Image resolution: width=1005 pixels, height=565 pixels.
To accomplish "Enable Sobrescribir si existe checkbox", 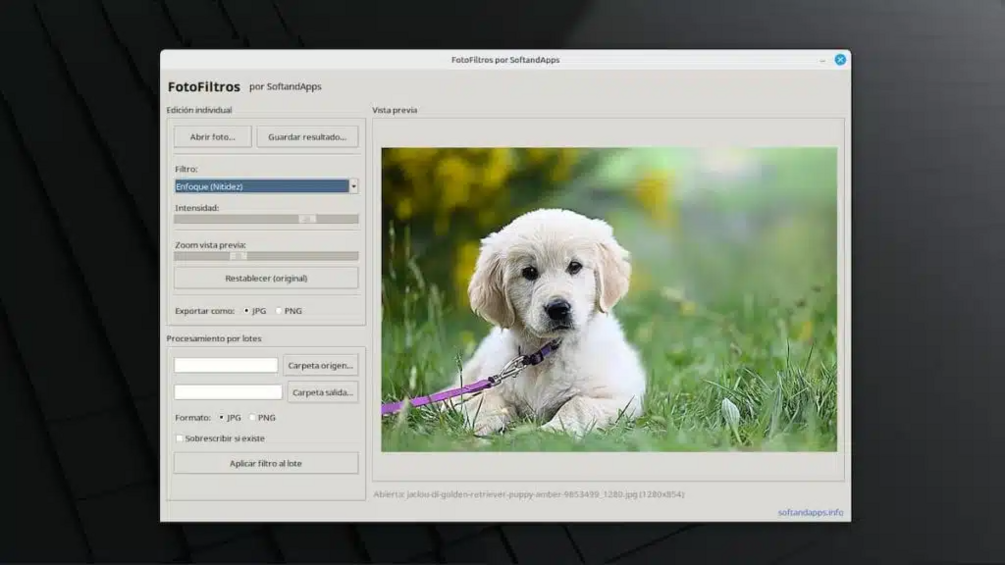I will 179,439.
